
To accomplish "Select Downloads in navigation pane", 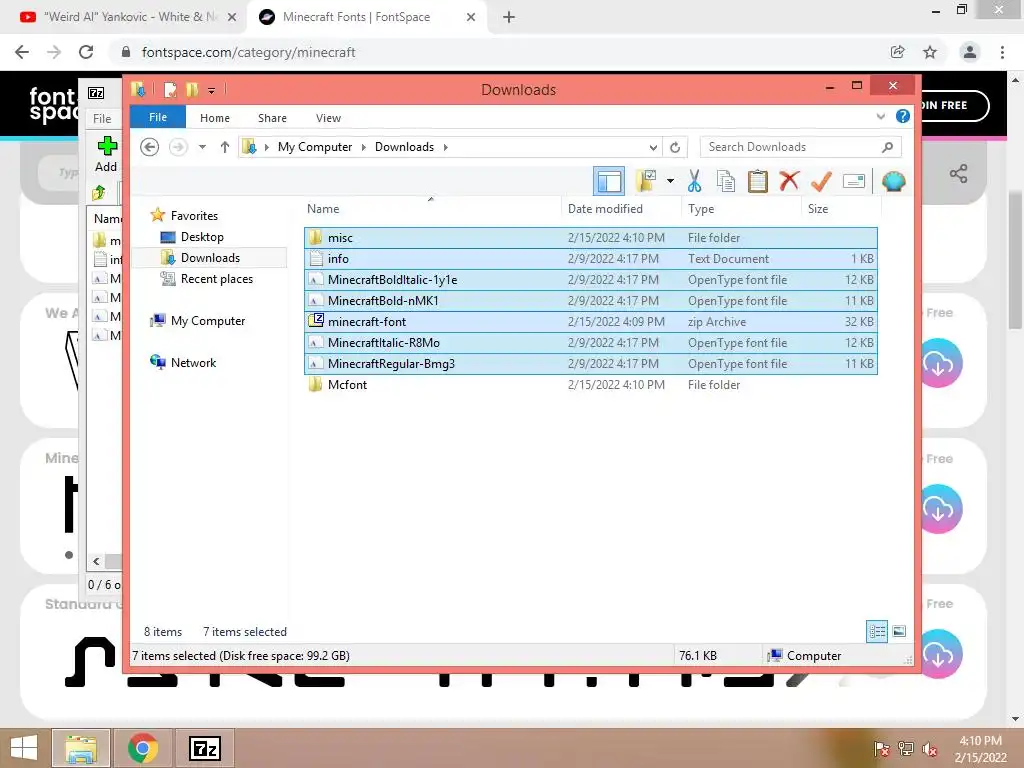I will [x=210, y=258].
